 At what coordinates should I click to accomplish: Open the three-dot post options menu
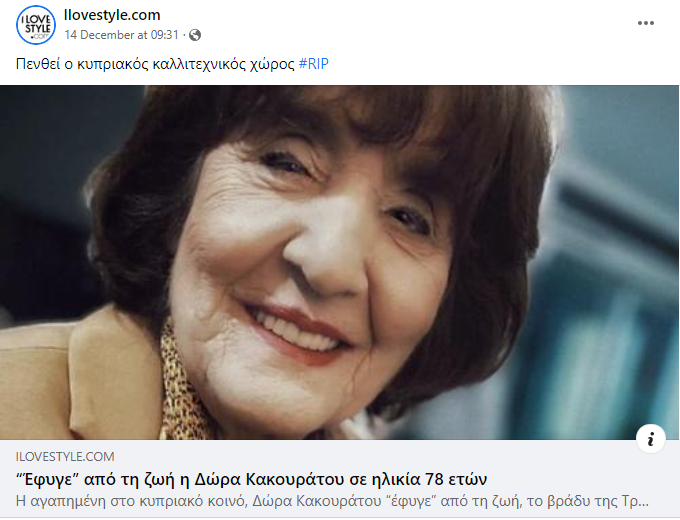pos(645,23)
